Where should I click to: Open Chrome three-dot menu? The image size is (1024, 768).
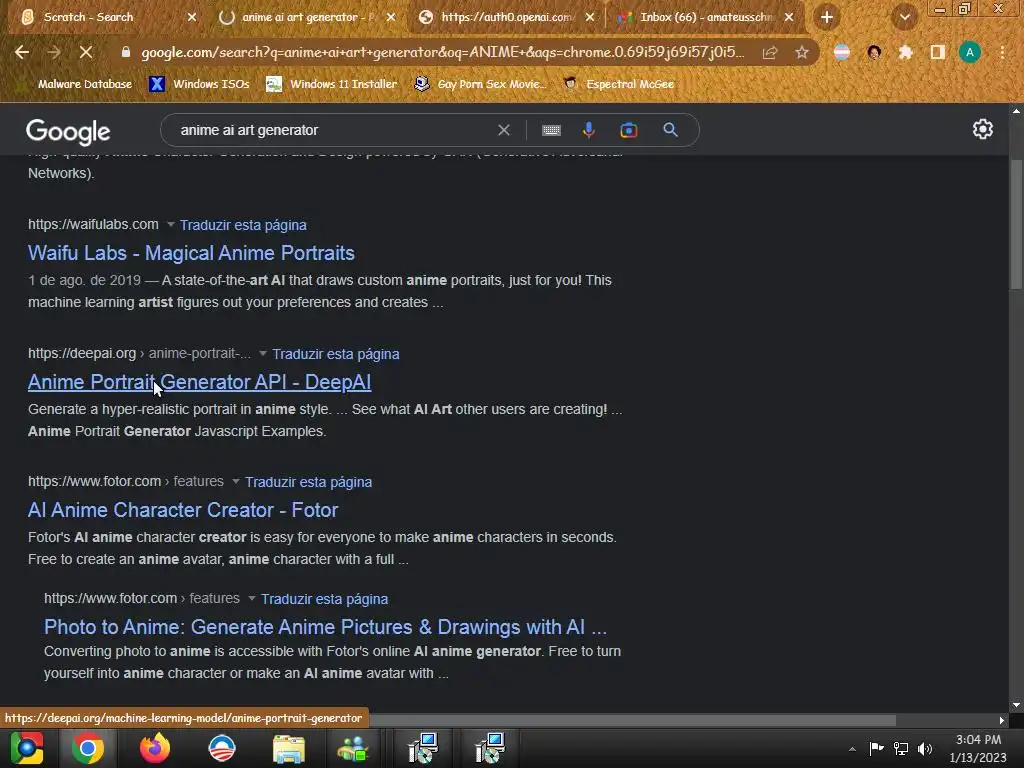coord(1002,52)
